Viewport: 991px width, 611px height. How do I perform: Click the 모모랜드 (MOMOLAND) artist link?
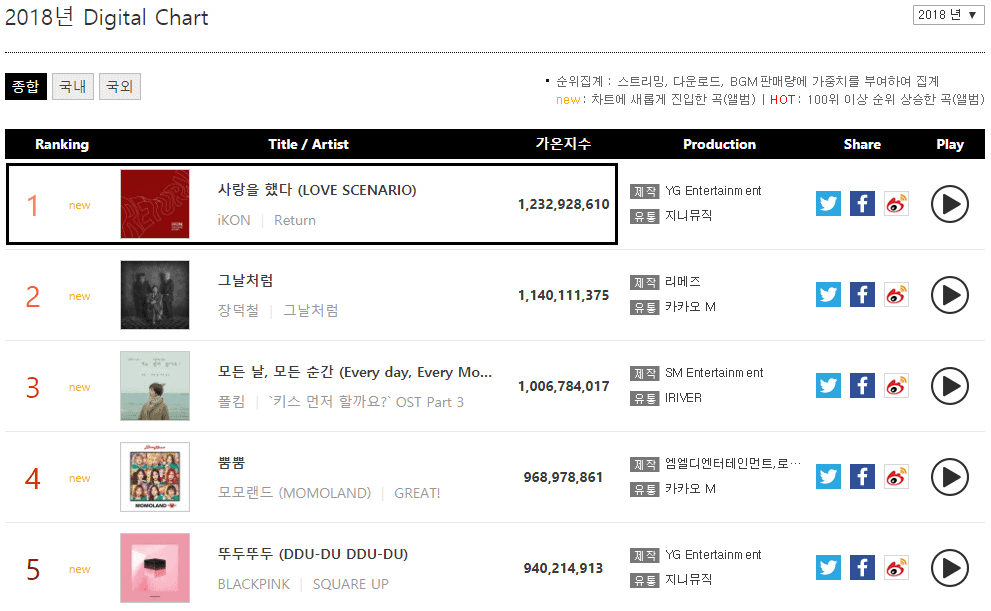click(294, 493)
